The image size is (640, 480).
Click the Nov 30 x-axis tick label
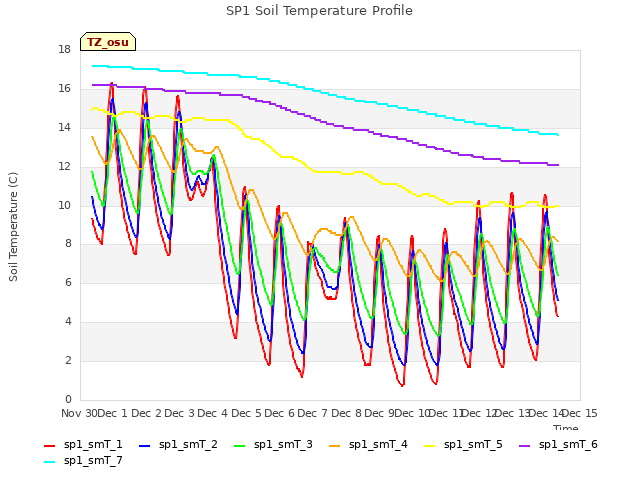pyautogui.click(x=79, y=413)
